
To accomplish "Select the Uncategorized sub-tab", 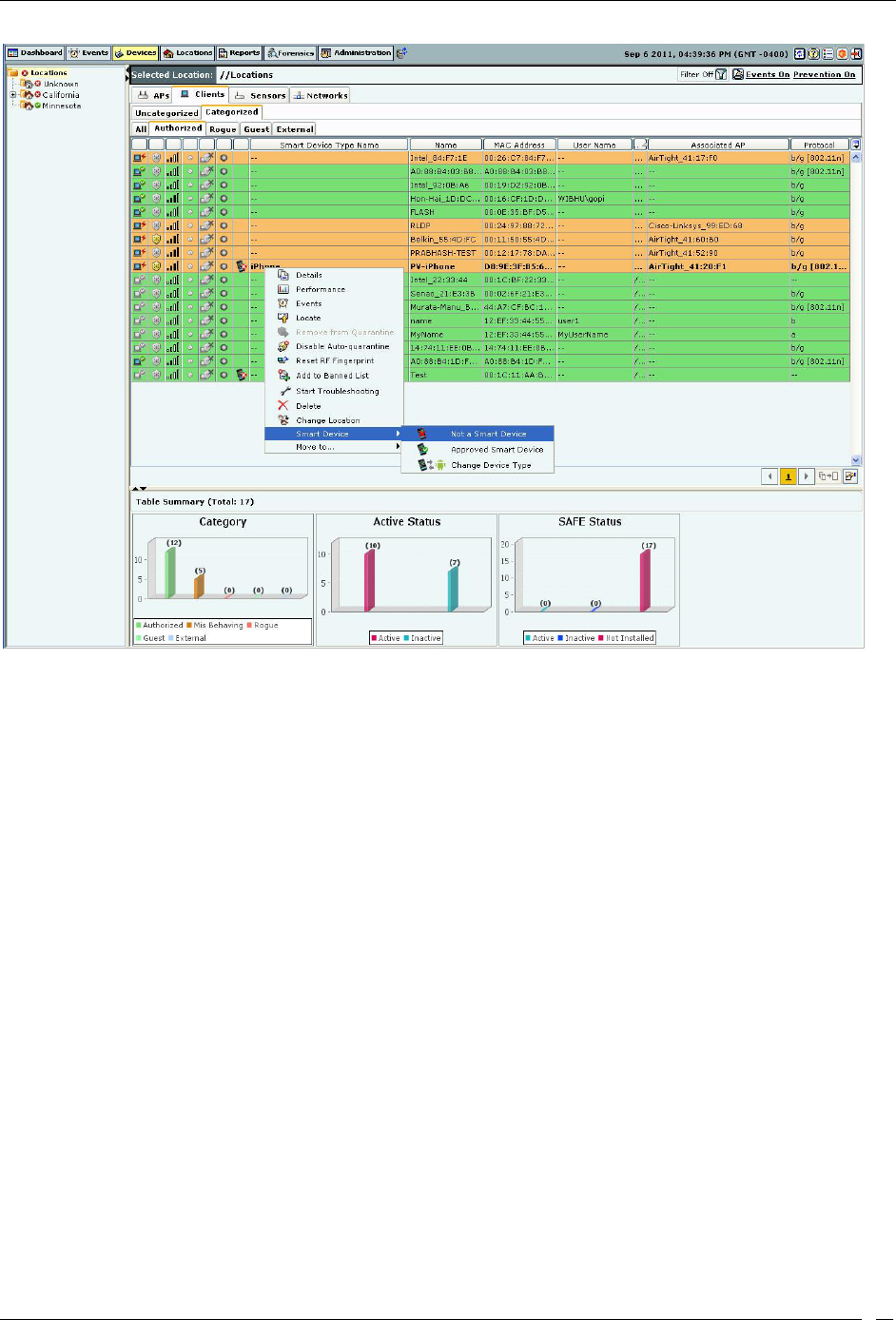I will [166, 112].
